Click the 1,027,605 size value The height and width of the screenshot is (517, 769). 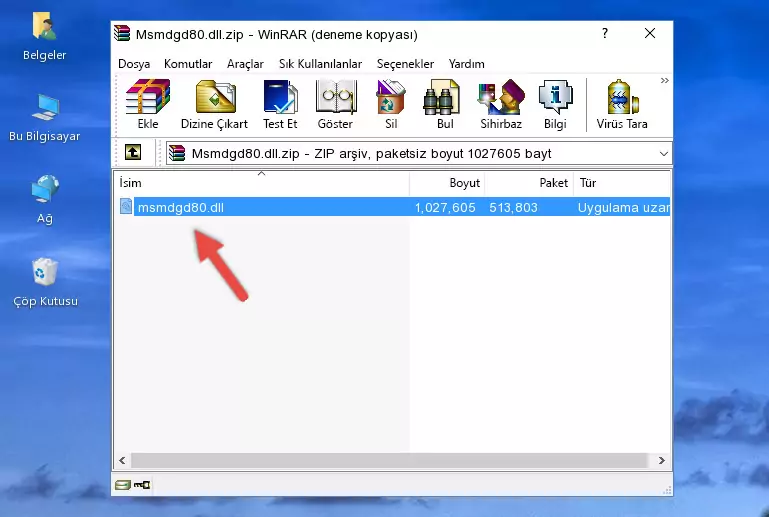click(445, 207)
